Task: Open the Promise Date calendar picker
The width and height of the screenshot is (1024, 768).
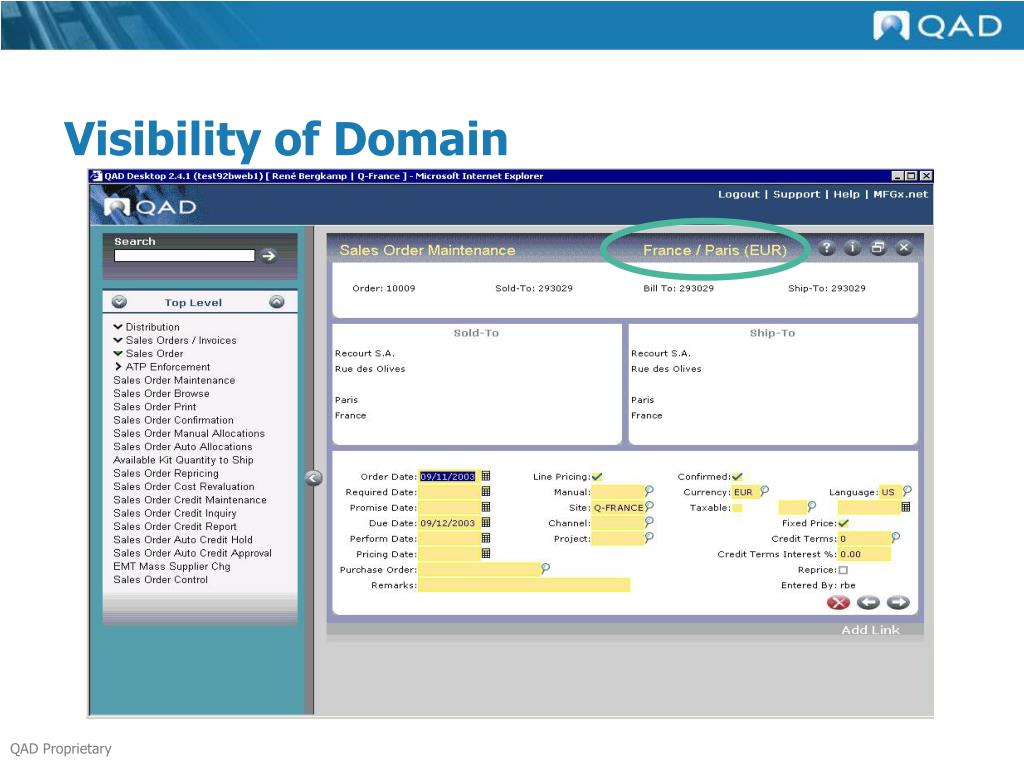Action: pos(486,507)
